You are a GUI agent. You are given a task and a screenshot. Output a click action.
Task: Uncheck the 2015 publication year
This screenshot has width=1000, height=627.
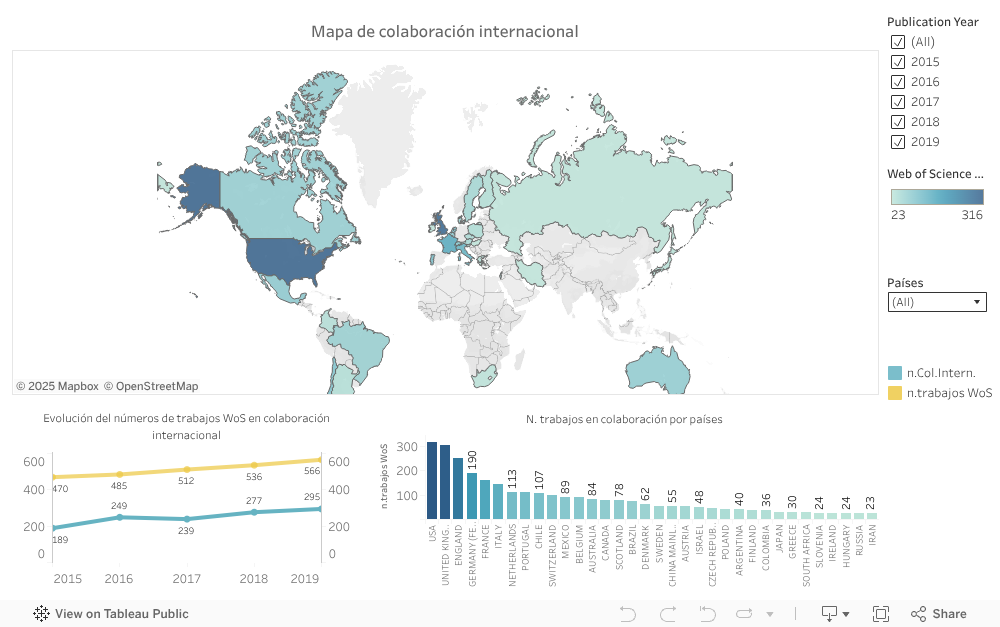click(897, 62)
